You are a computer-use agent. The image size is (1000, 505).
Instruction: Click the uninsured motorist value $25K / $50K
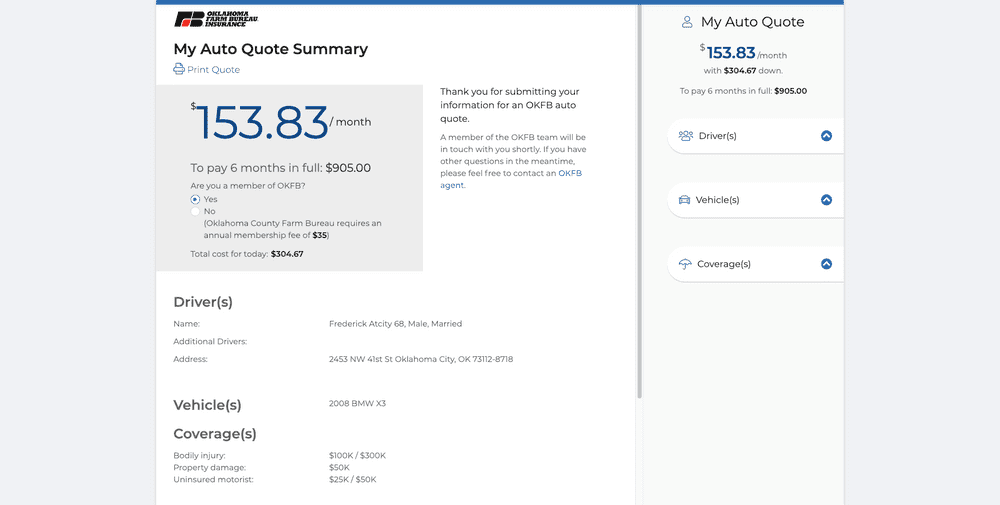coord(353,479)
